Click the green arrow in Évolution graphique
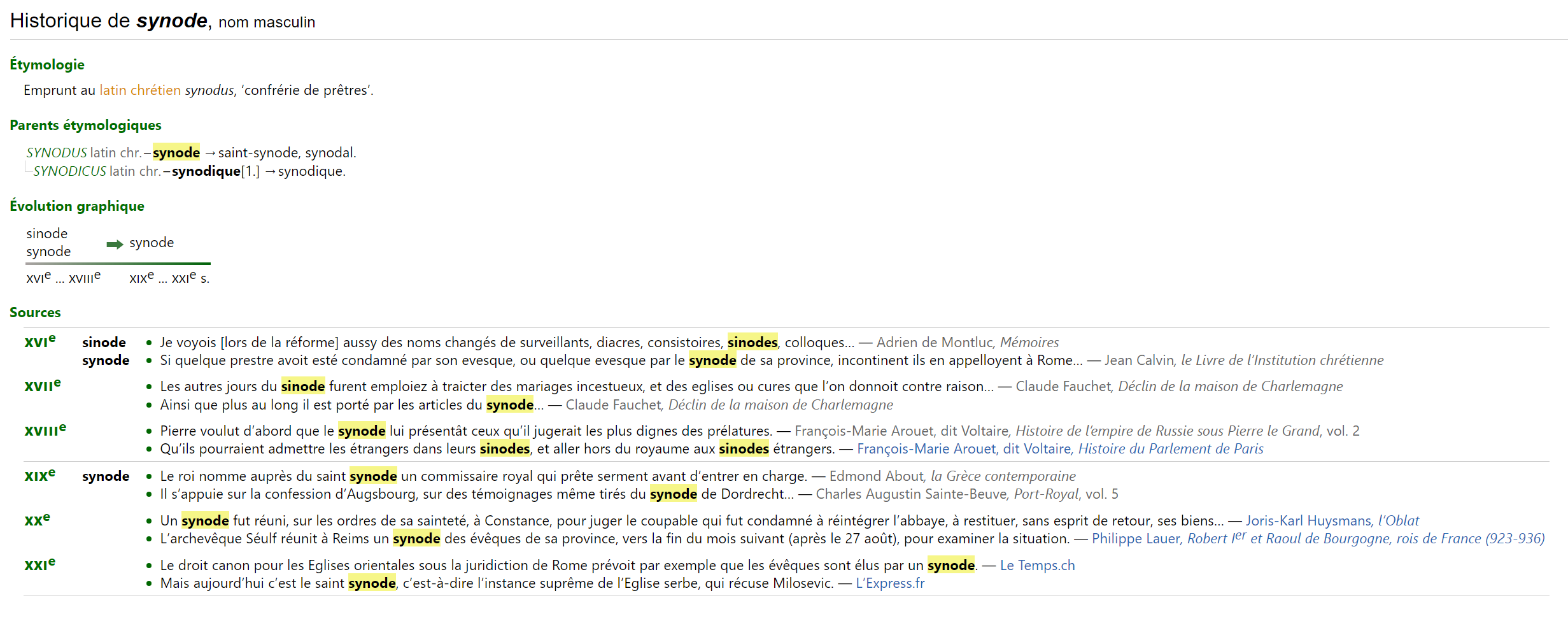This screenshot has width=1568, height=621. [115, 244]
